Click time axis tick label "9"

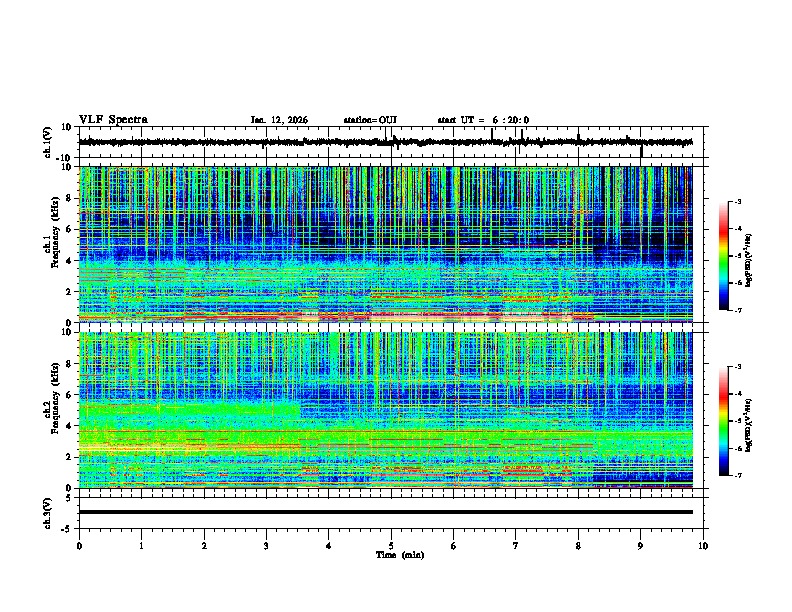[x=640, y=546]
